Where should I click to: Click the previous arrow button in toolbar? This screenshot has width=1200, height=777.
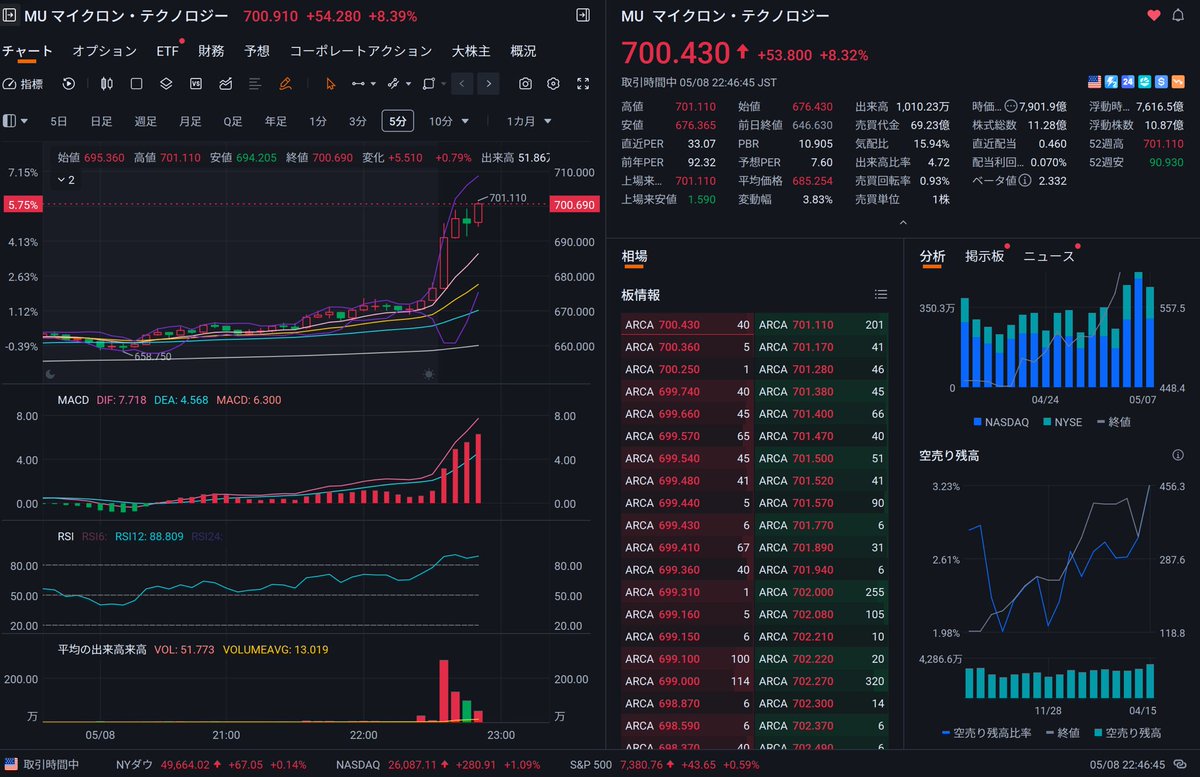pyautogui.click(x=462, y=84)
